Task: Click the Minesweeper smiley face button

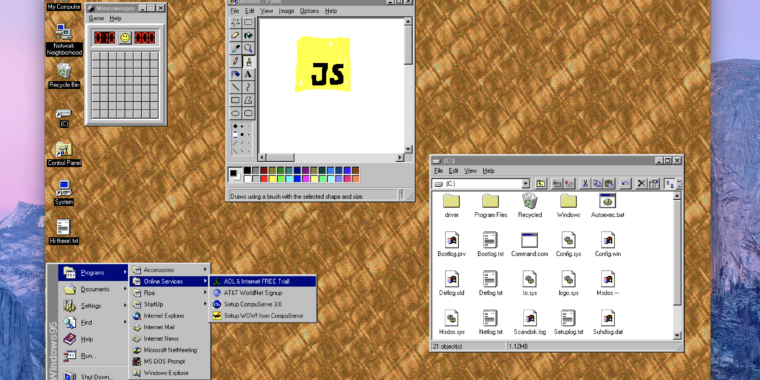Action: click(x=125, y=37)
